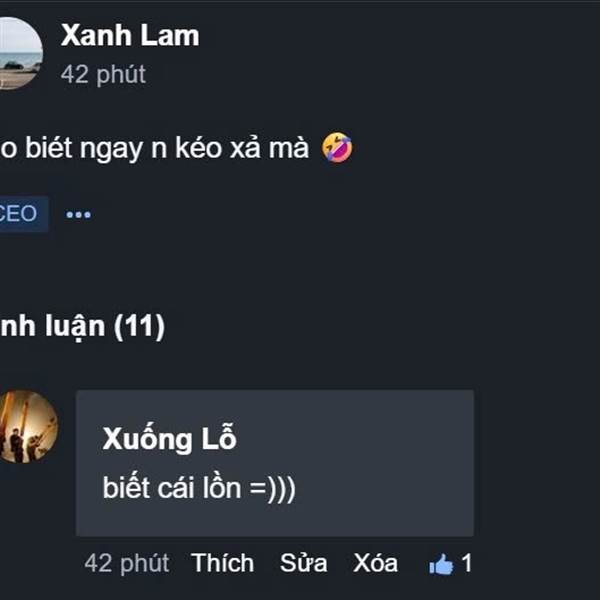Click the 'luận' word in the comments header
Viewport: 600px width, 600px height.
click(x=75, y=327)
